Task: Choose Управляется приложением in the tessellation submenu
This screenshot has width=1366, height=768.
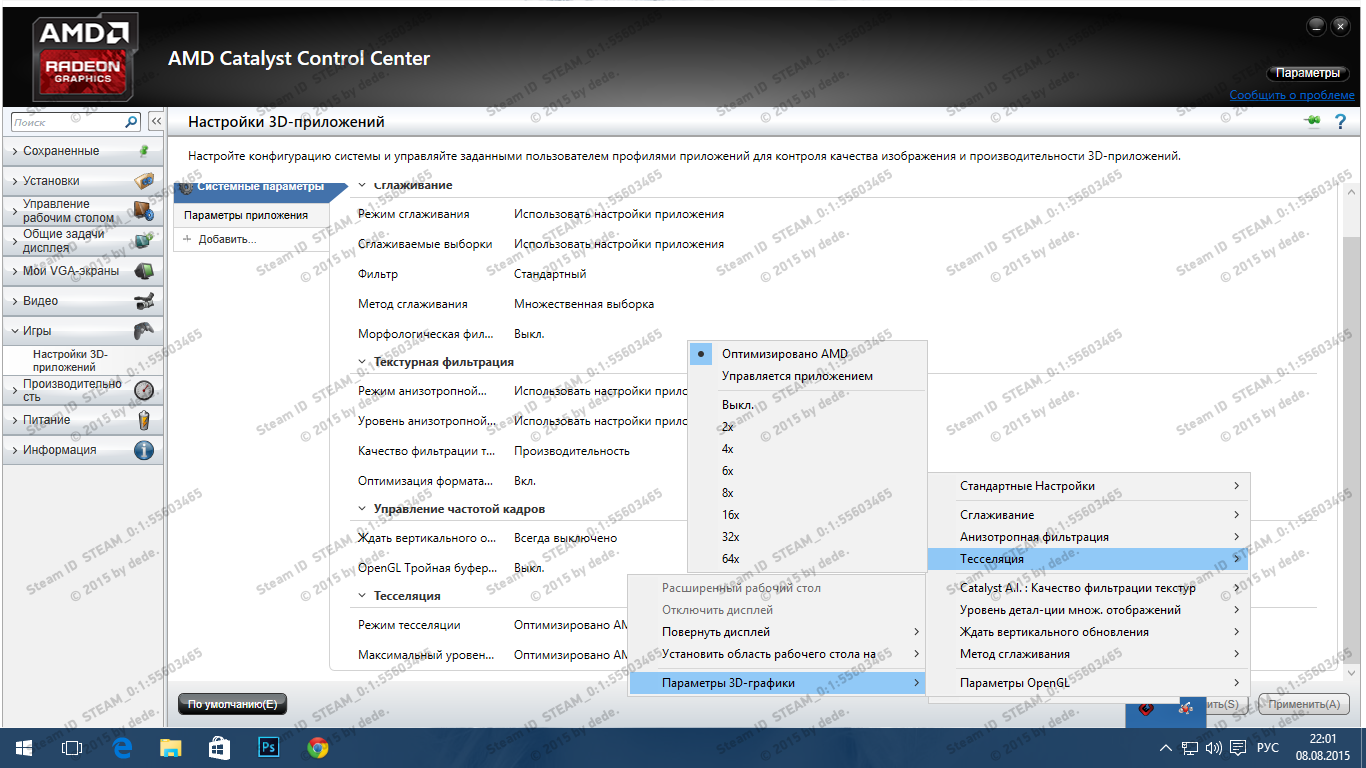Action: [x=808, y=376]
